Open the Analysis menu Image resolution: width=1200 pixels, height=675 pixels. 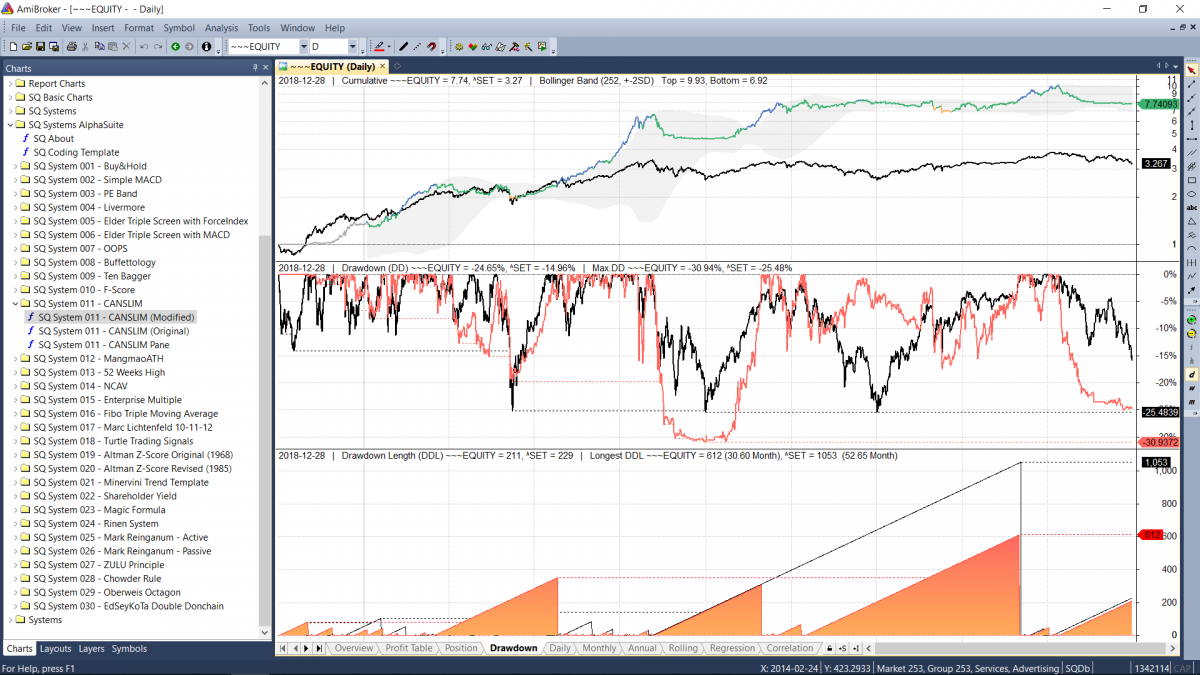pyautogui.click(x=221, y=28)
